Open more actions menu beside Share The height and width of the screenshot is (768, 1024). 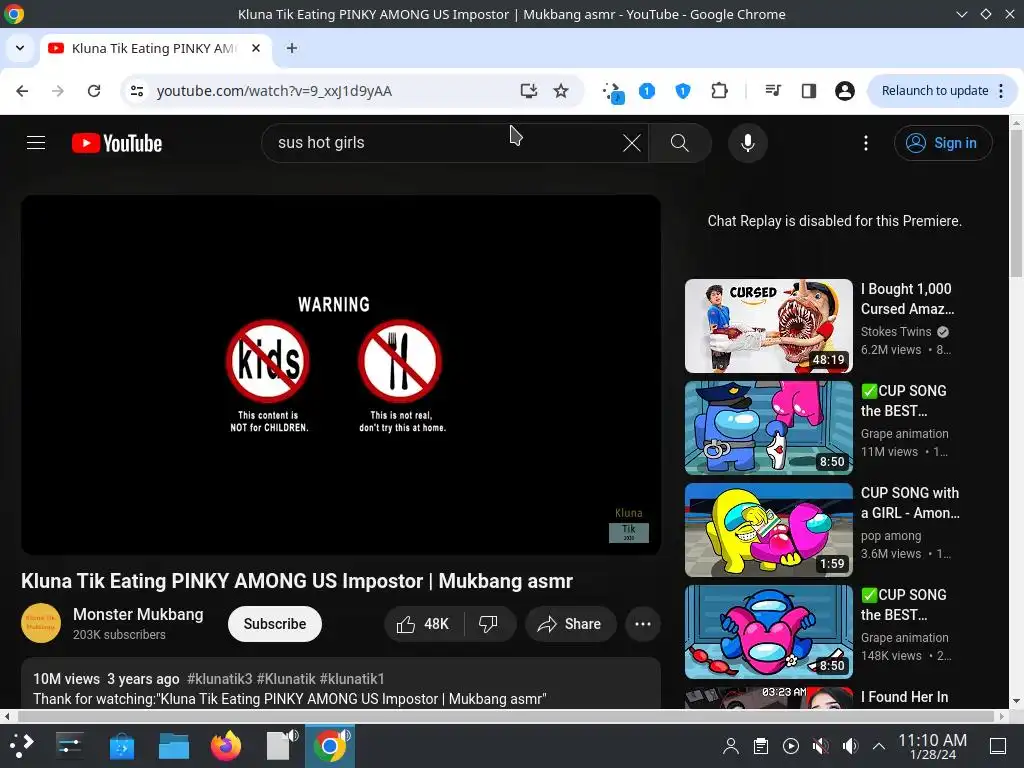[x=643, y=624]
